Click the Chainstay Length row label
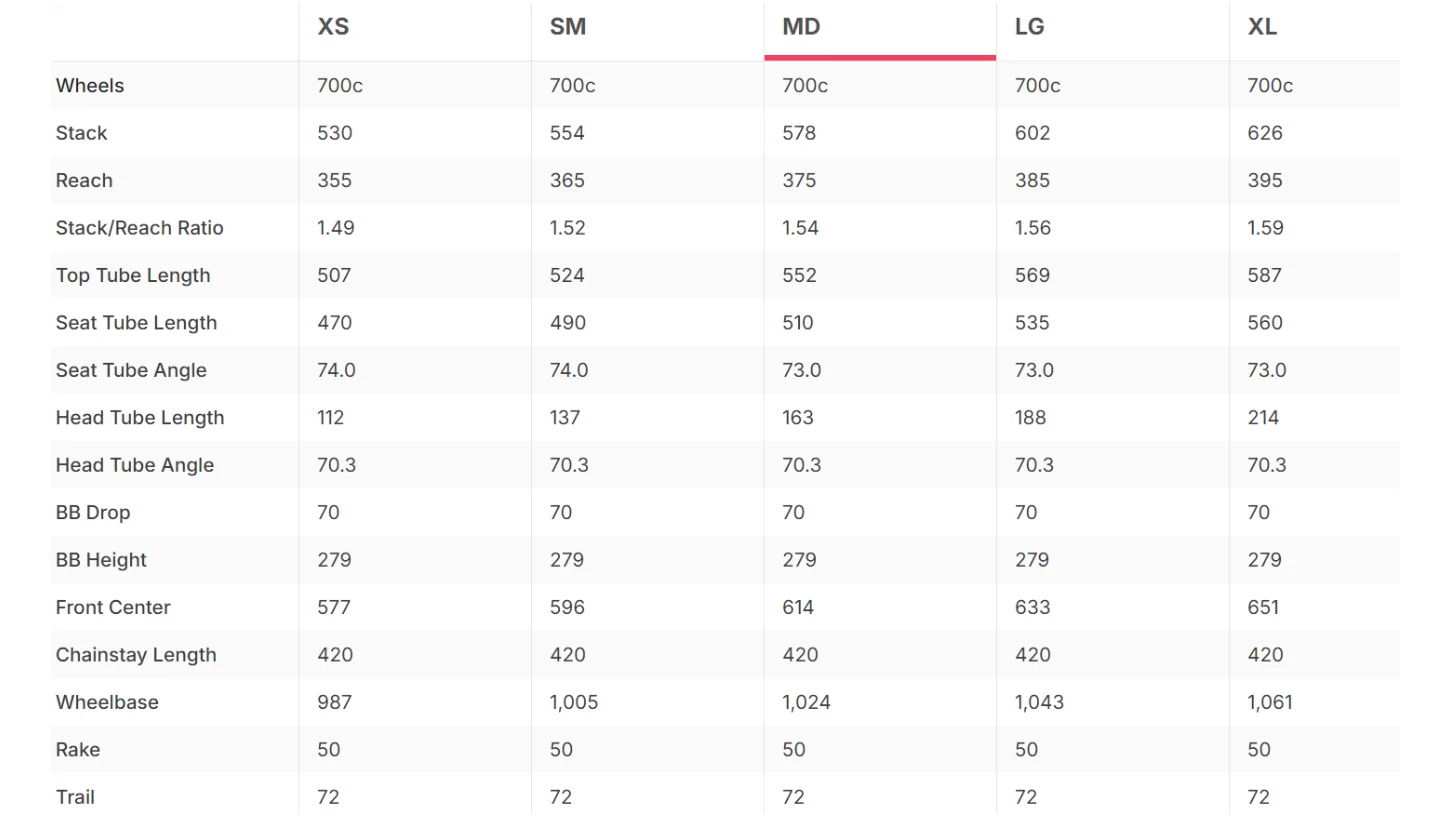Image resolution: width=1450 pixels, height=816 pixels. coord(136,655)
